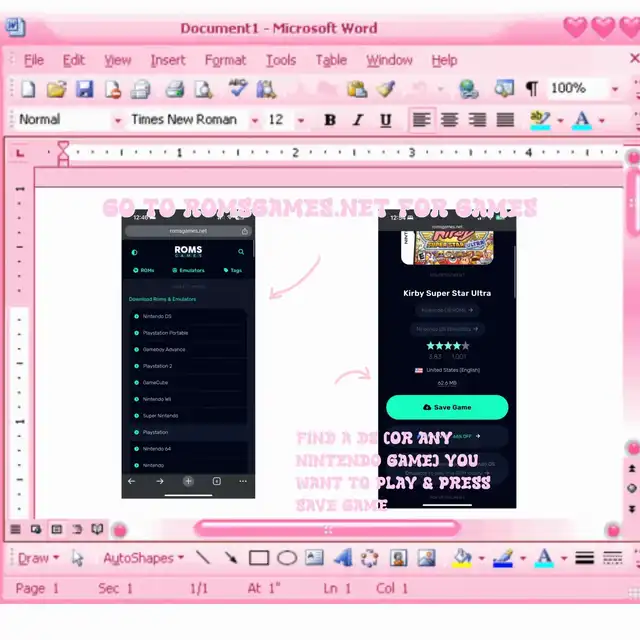This screenshot has height=640, width=640.
Task: Toggle Underline formatting
Action: tap(386, 120)
